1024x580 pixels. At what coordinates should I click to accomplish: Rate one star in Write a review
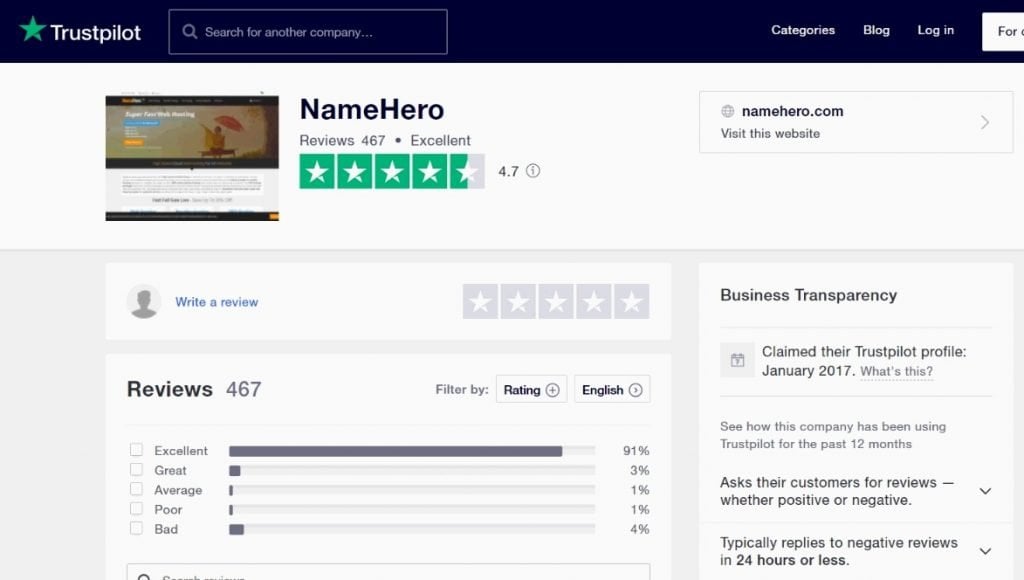point(481,301)
